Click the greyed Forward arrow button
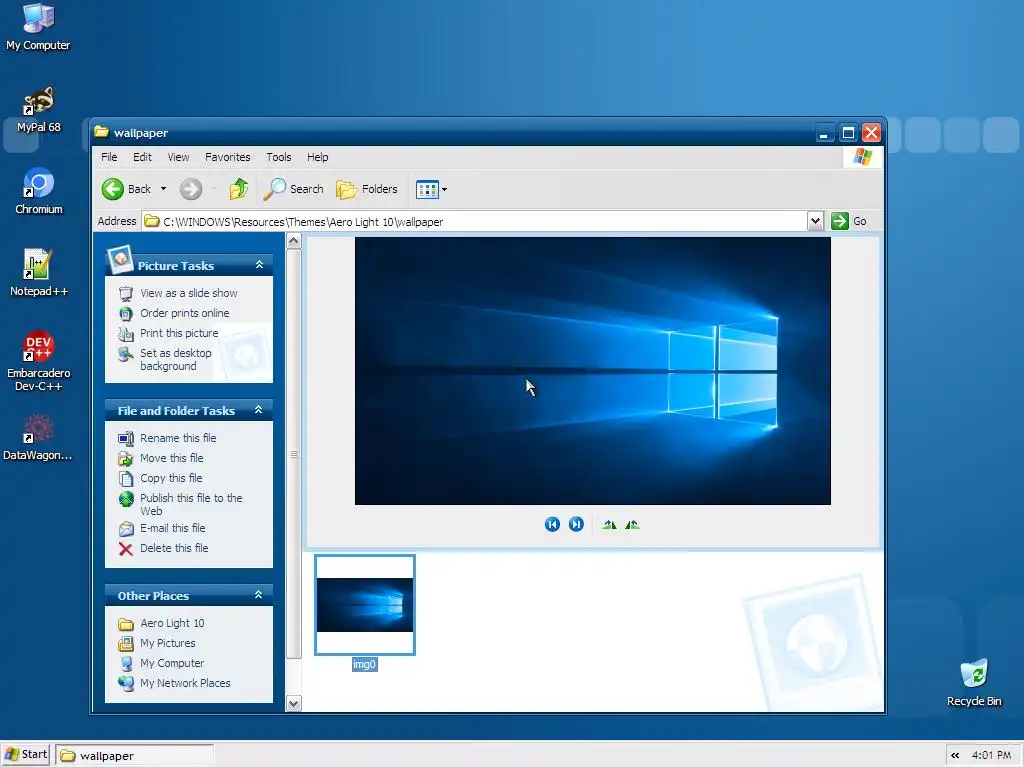 tap(191, 189)
